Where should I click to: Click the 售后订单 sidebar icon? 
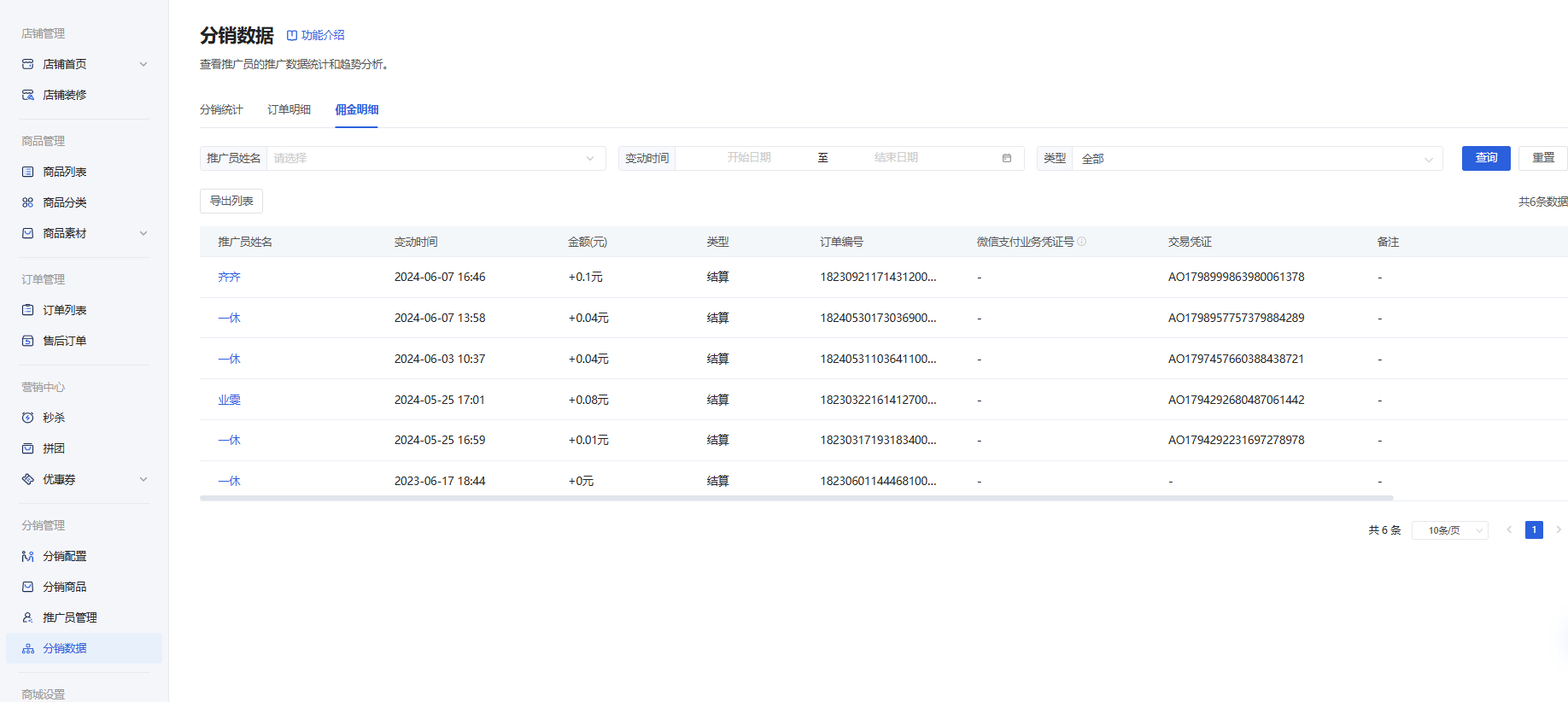28,341
